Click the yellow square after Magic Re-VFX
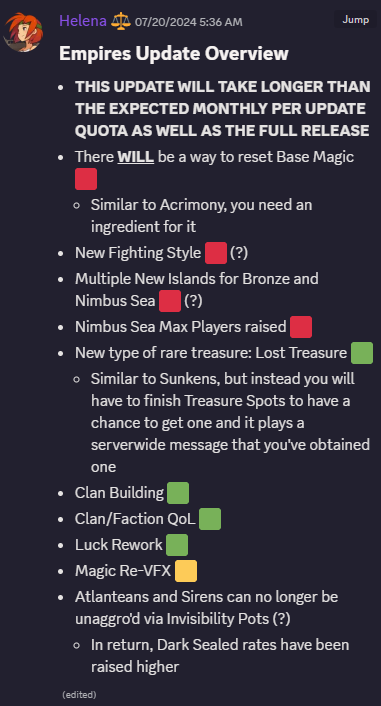381x706 pixels. [186, 571]
